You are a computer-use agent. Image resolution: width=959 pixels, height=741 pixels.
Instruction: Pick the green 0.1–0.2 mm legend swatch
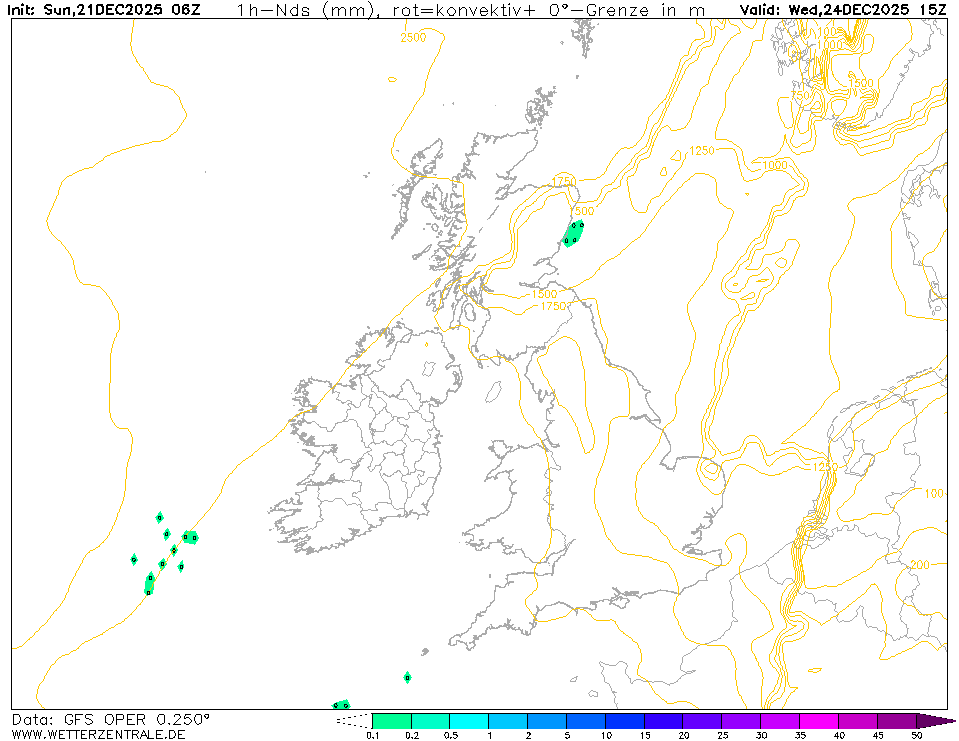pyautogui.click(x=391, y=721)
